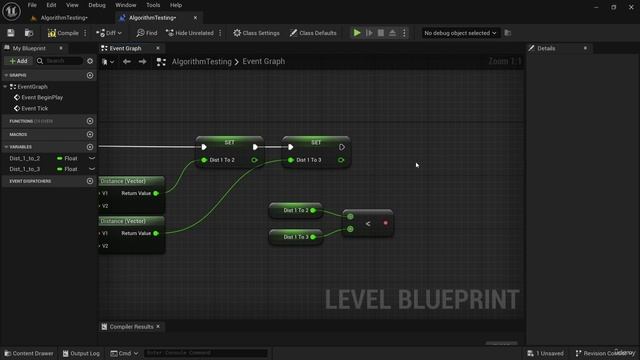Screen dimensions: 640x360
Task: Open the Output Log
Action: click(x=81, y=353)
